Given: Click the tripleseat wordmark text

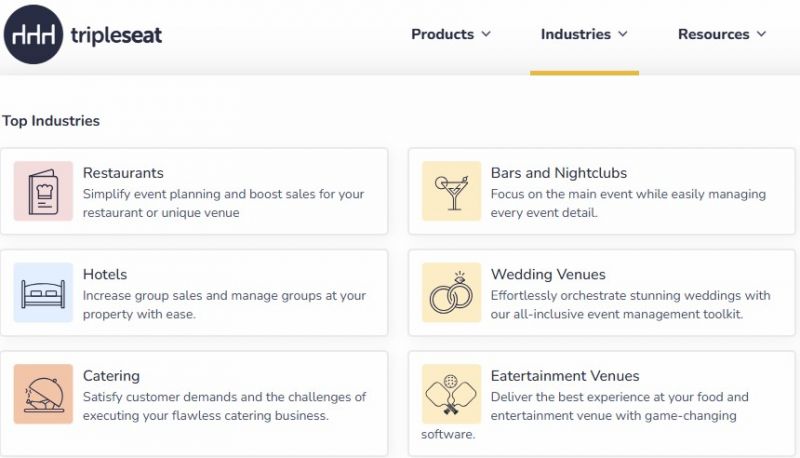Looking at the screenshot, I should tap(116, 35).
